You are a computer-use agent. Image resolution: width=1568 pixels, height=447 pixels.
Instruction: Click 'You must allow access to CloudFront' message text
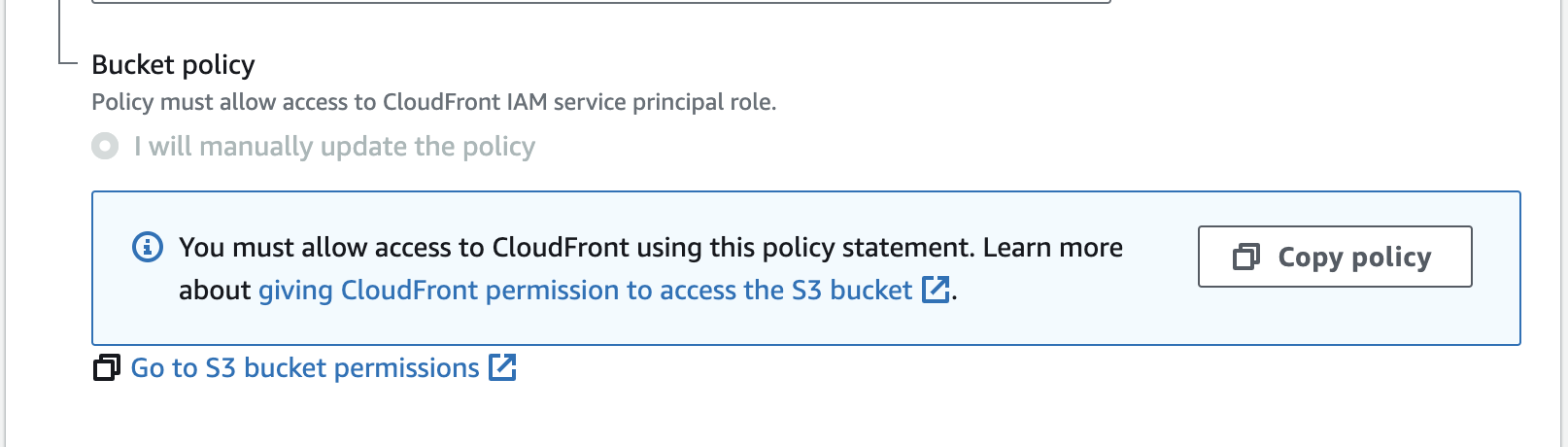[576, 247]
